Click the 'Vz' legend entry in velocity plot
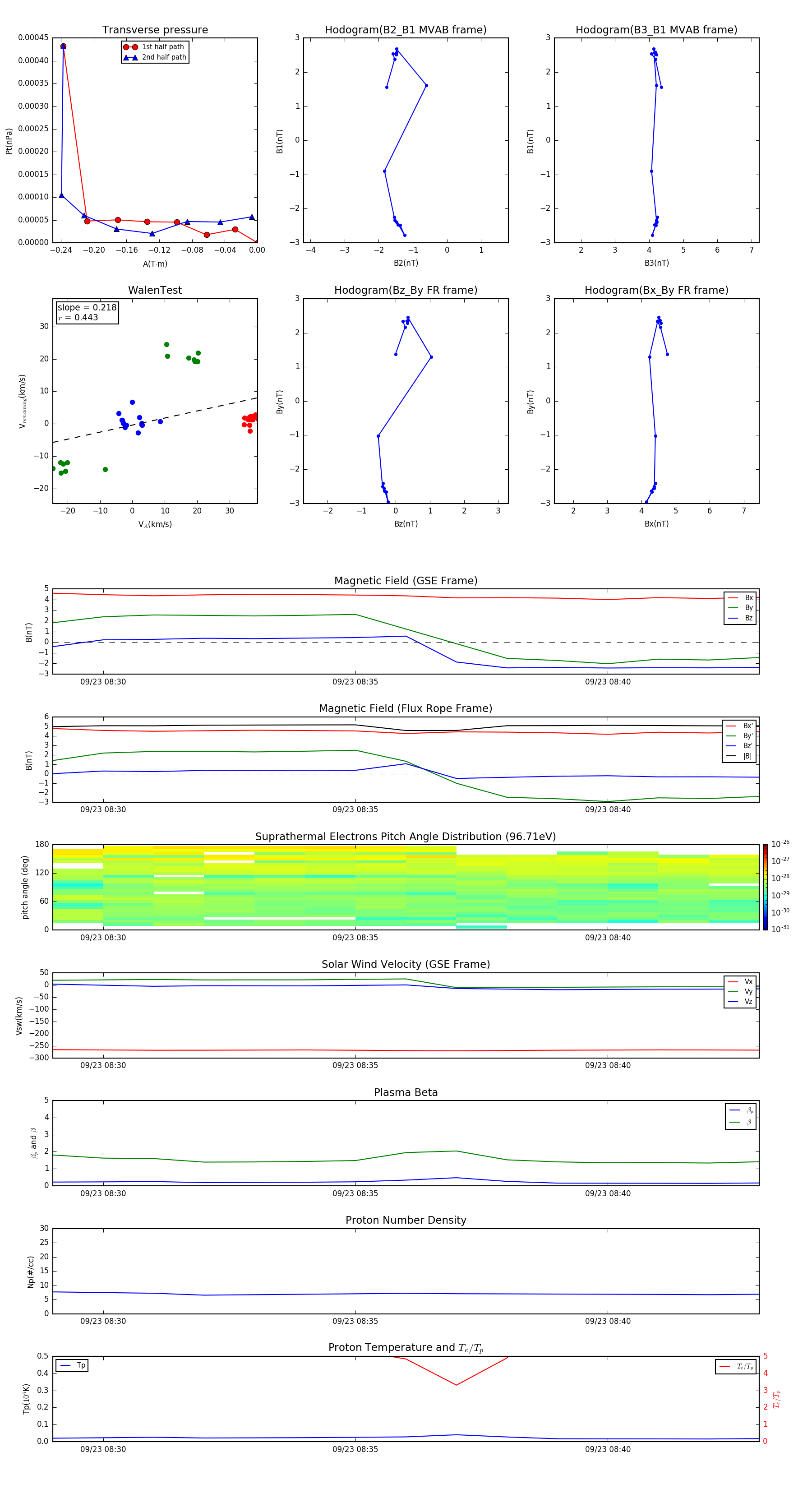 pos(740,1002)
